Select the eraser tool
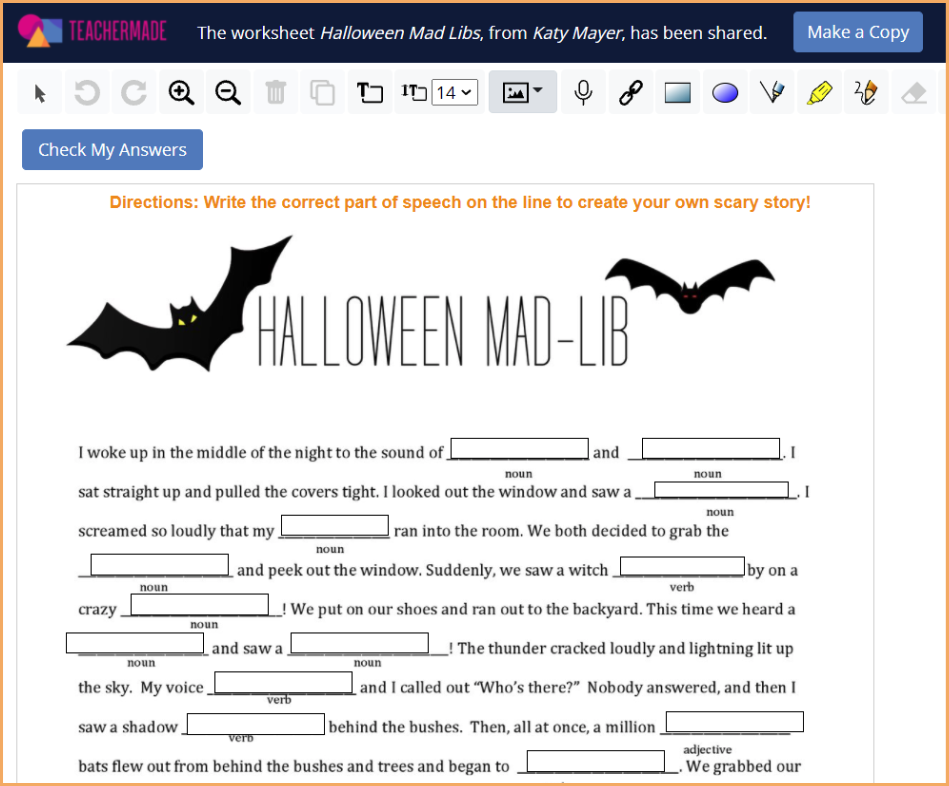The image size is (949, 786). 912,92
